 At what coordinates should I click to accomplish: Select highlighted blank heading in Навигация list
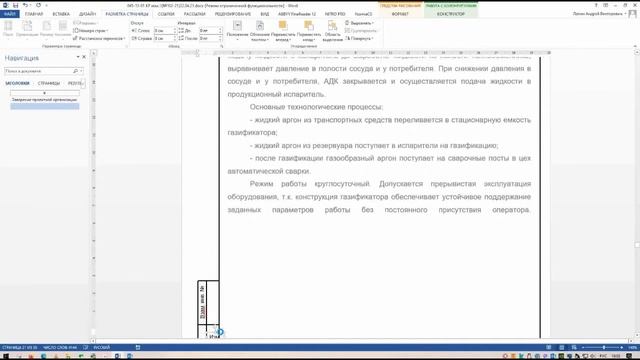coord(45,106)
